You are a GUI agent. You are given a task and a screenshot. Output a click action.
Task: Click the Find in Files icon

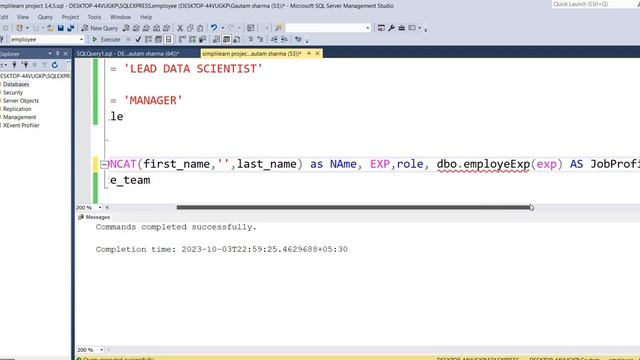[x=279, y=28]
